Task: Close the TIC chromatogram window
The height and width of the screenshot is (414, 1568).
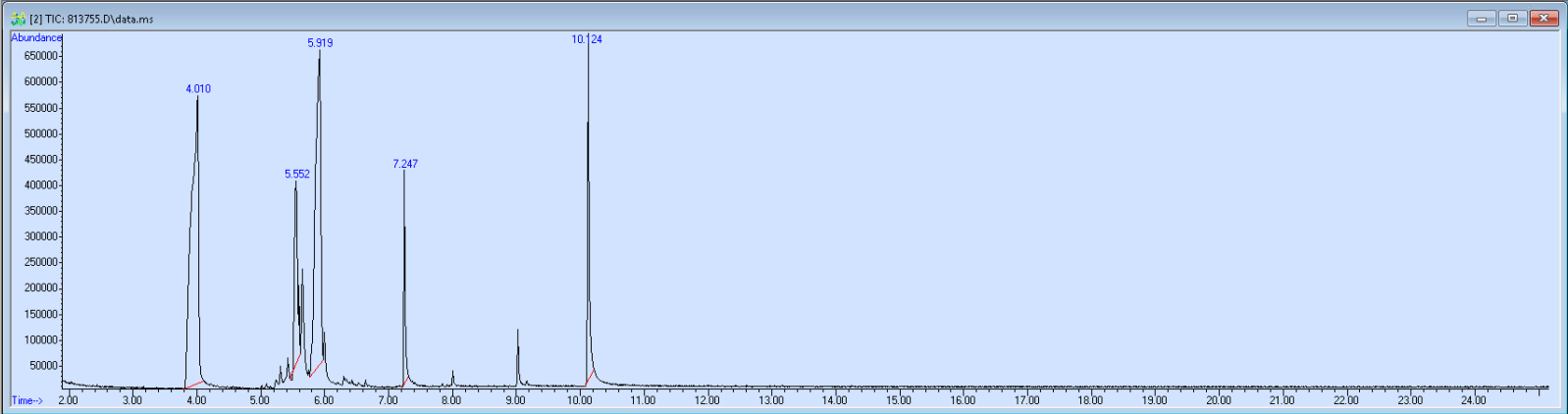Action: point(1543,19)
